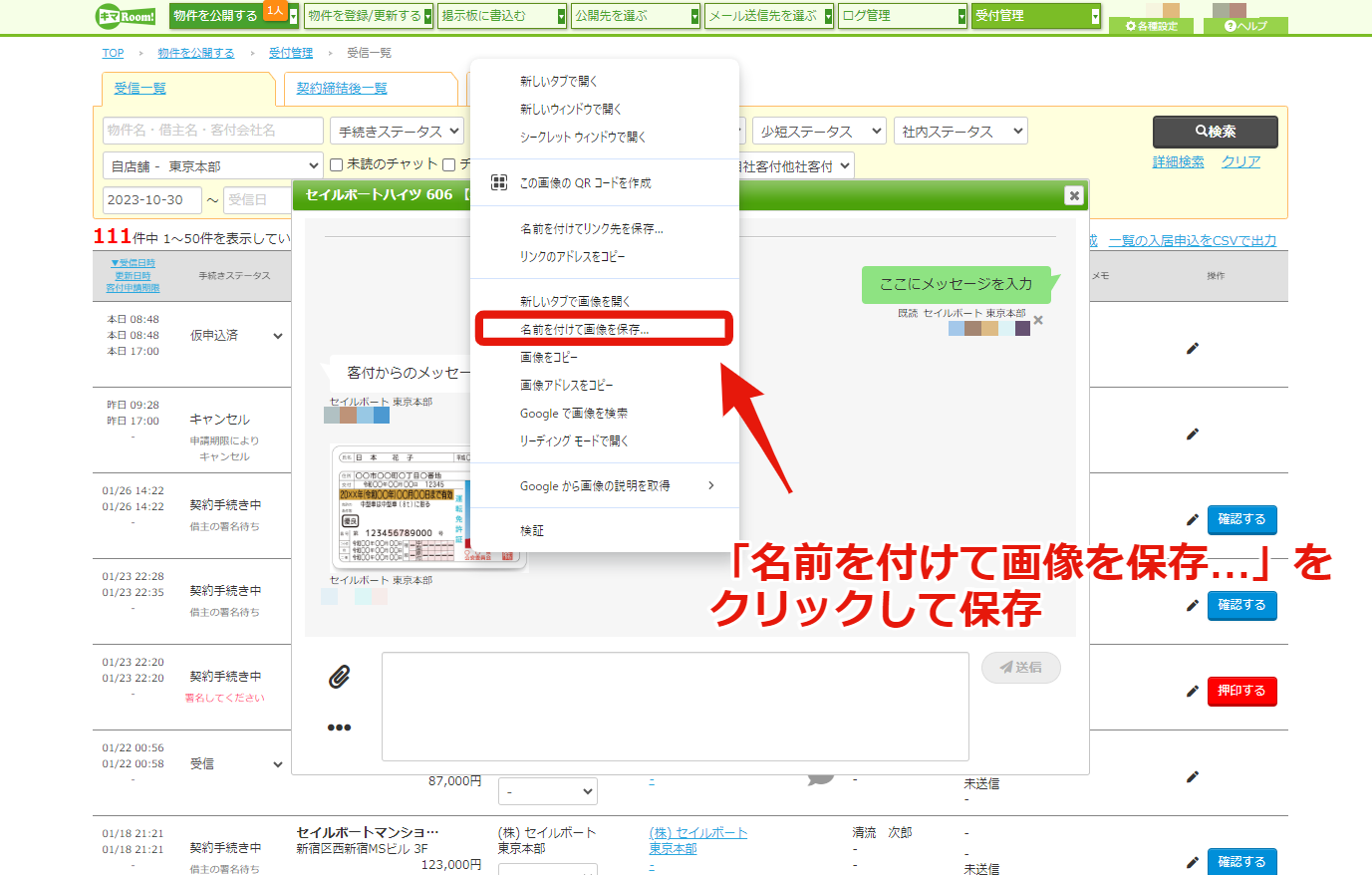Click edit pencil for キャンセル row

[x=1192, y=434]
